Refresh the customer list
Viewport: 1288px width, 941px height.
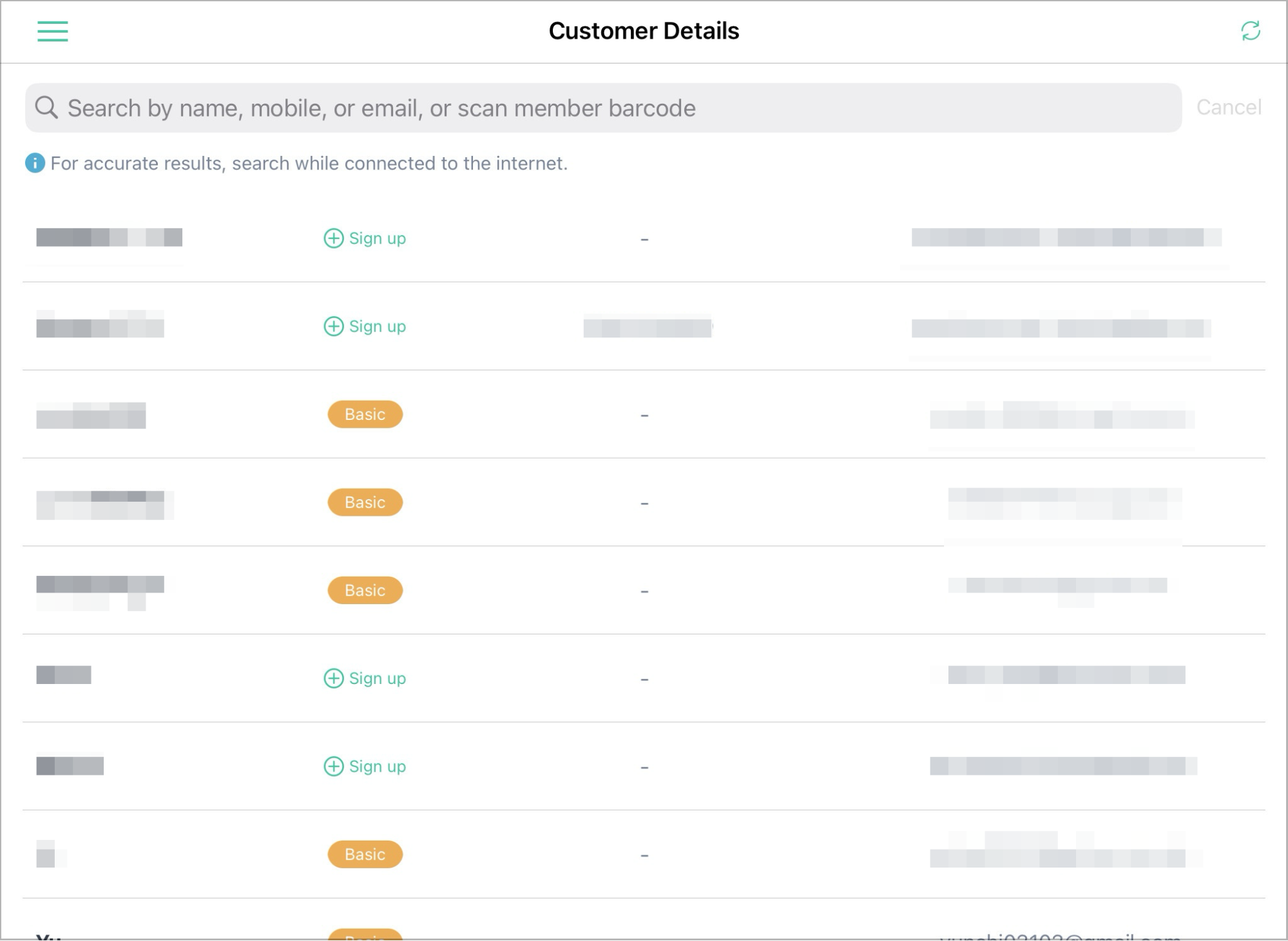(x=1251, y=31)
